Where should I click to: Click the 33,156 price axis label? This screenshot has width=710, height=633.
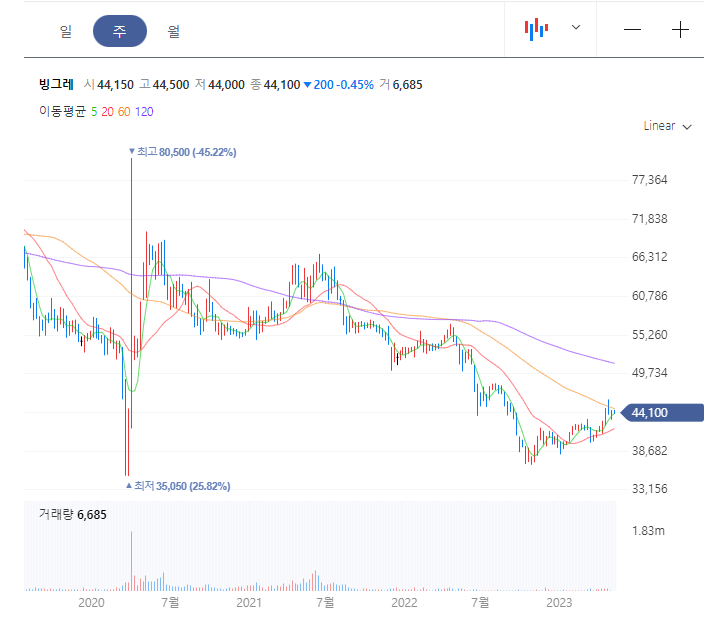[x=649, y=489]
